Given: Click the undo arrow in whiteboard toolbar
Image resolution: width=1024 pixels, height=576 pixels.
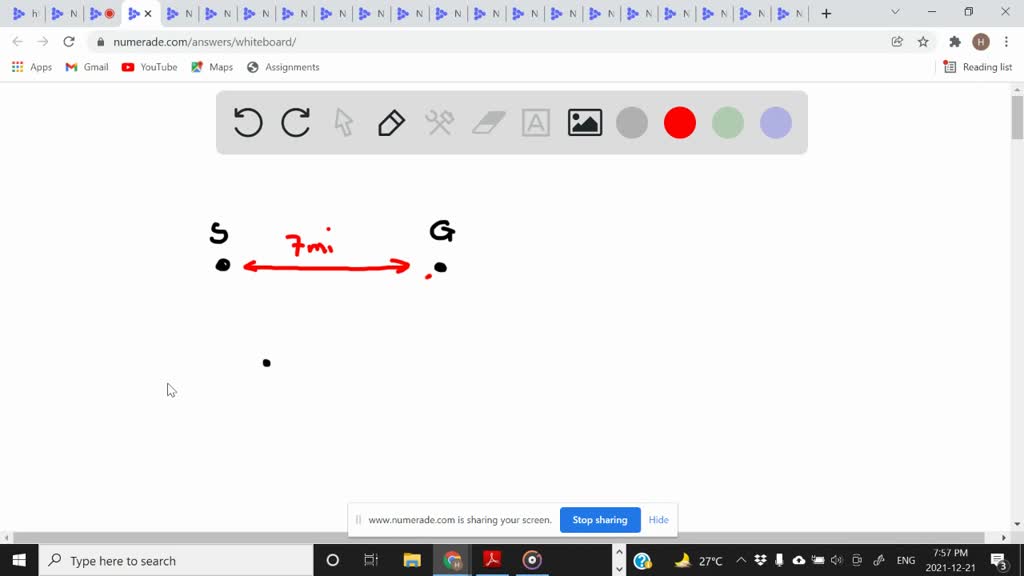Looking at the screenshot, I should 248,123.
